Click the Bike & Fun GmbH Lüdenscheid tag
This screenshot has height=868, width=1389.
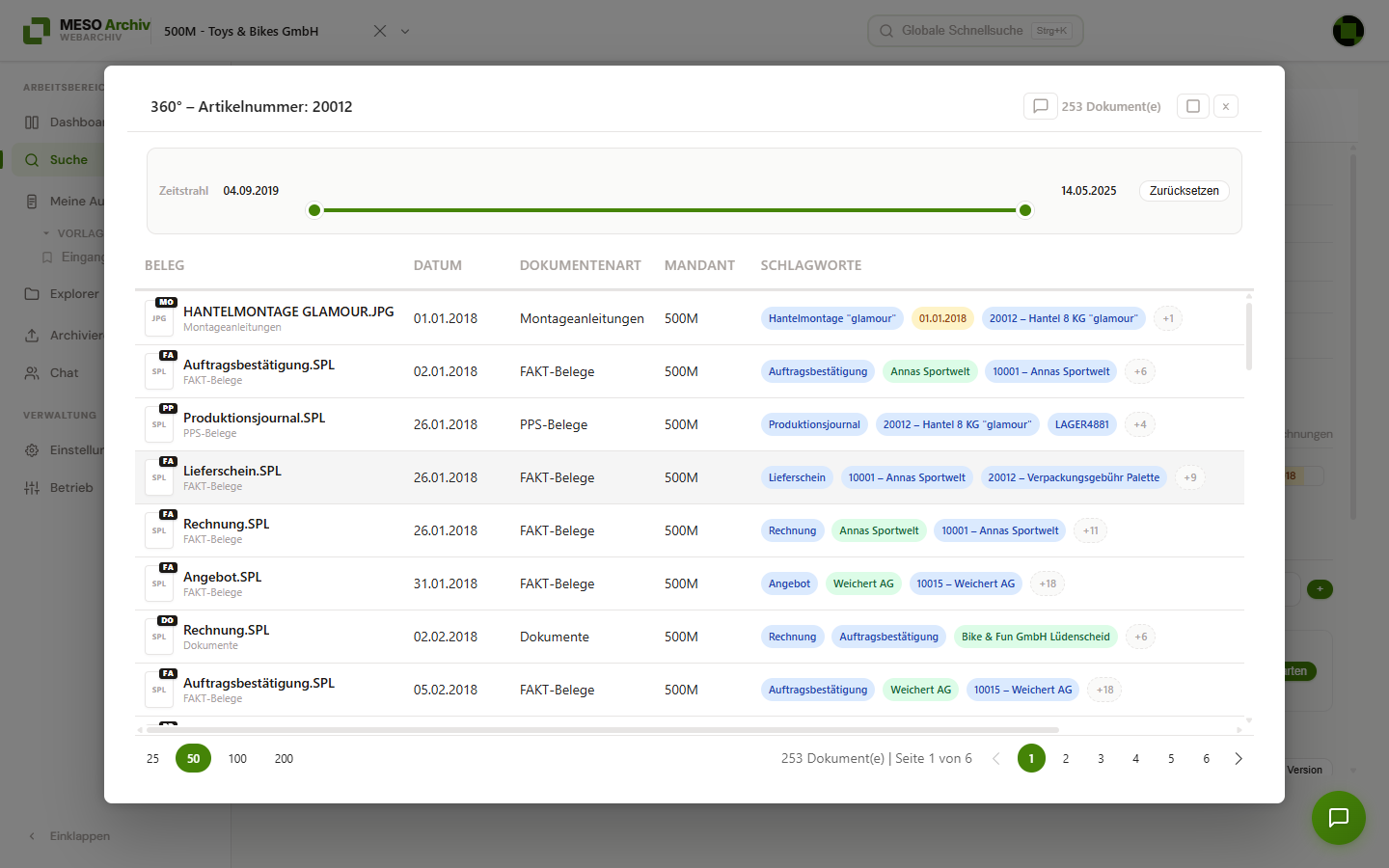coord(1036,637)
